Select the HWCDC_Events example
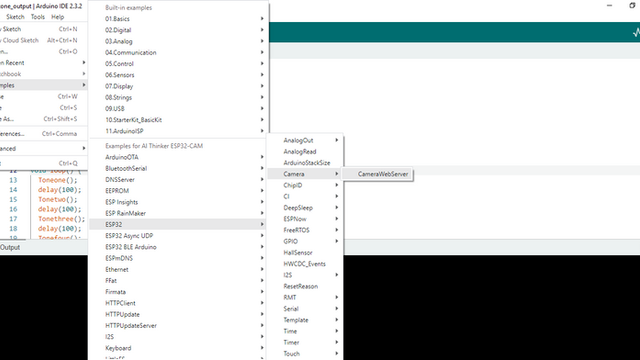 click(305, 264)
